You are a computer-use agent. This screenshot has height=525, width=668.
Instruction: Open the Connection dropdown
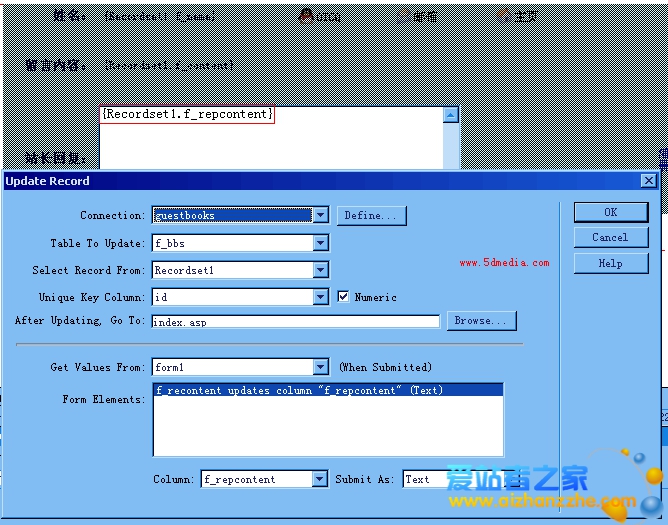coord(320,215)
